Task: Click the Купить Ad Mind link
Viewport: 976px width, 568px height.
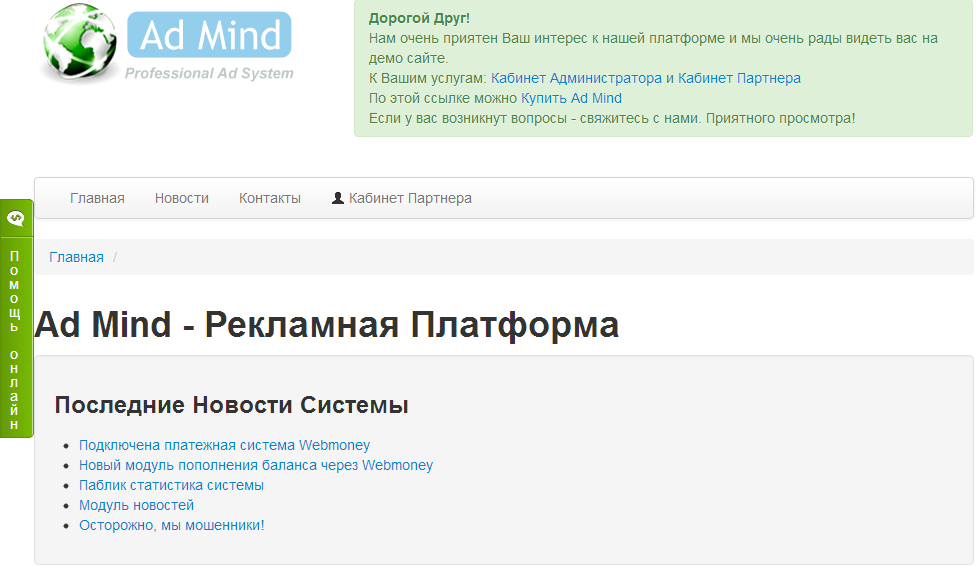Action: click(x=571, y=98)
